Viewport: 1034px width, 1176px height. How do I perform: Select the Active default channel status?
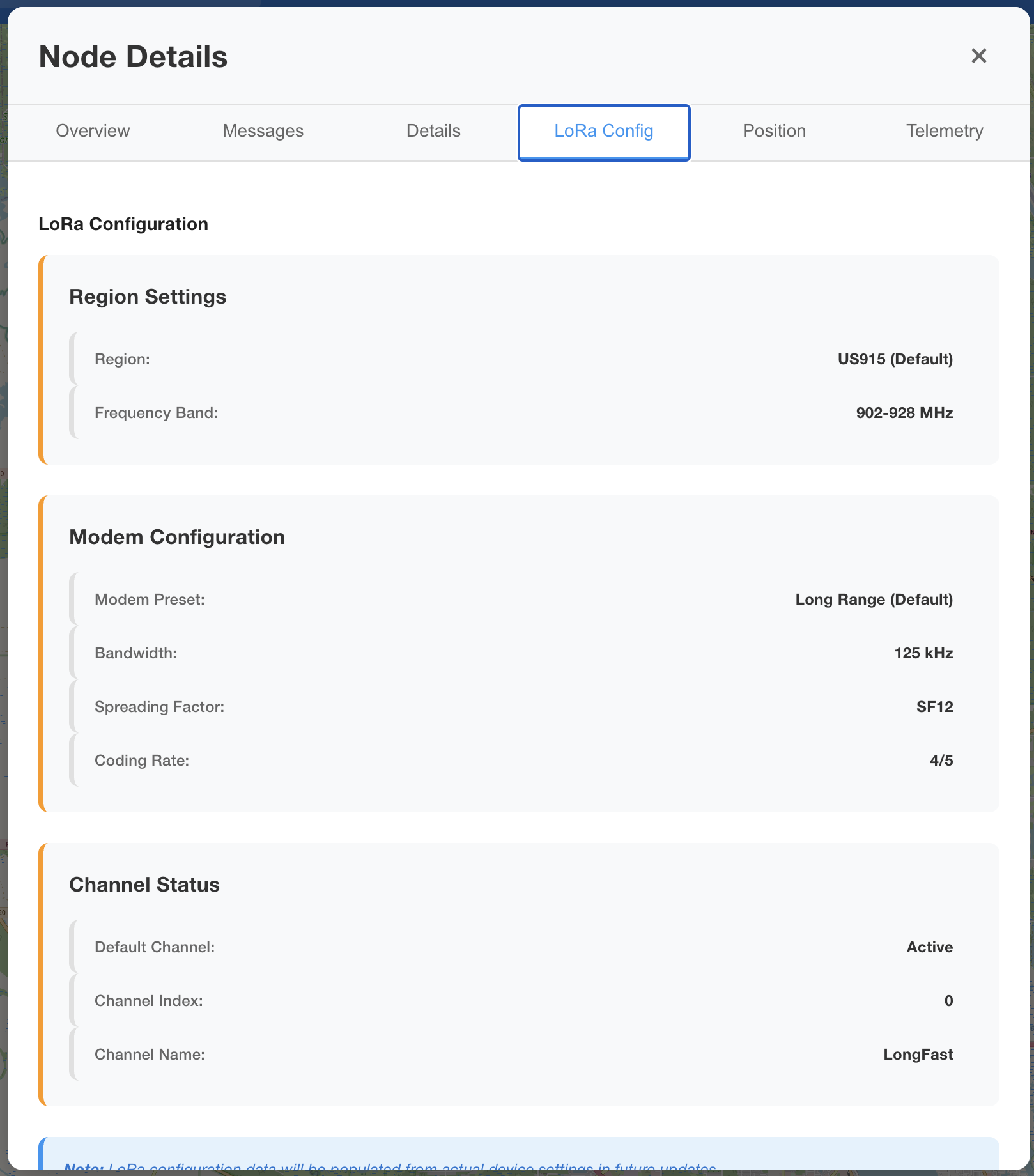click(x=929, y=947)
